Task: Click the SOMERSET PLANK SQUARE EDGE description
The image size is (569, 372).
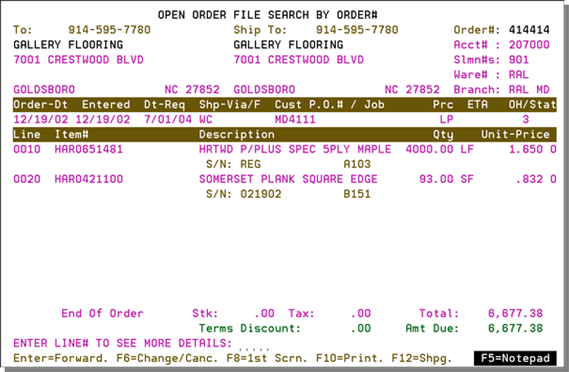Action: point(288,179)
